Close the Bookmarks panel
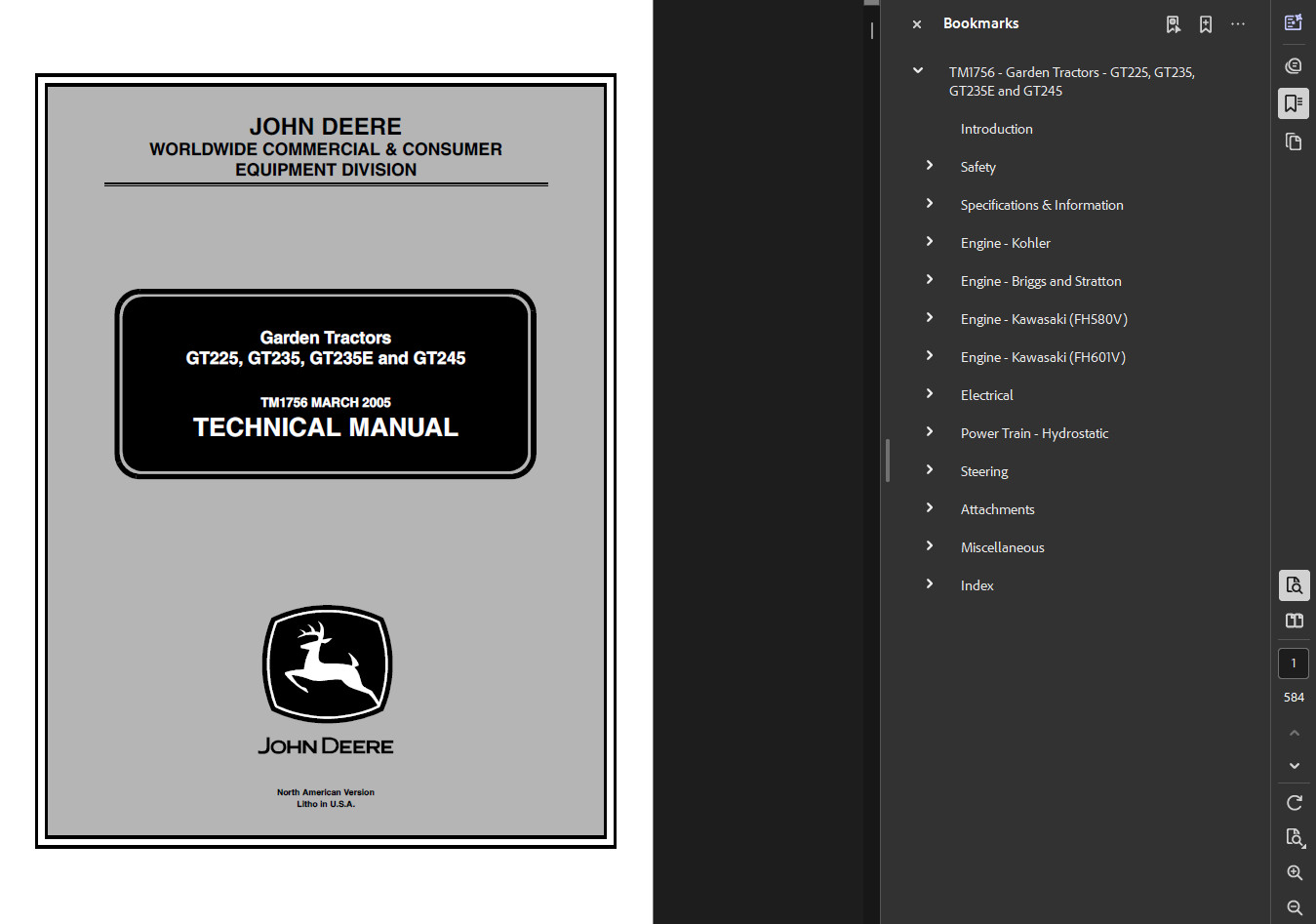 pyautogui.click(x=917, y=24)
